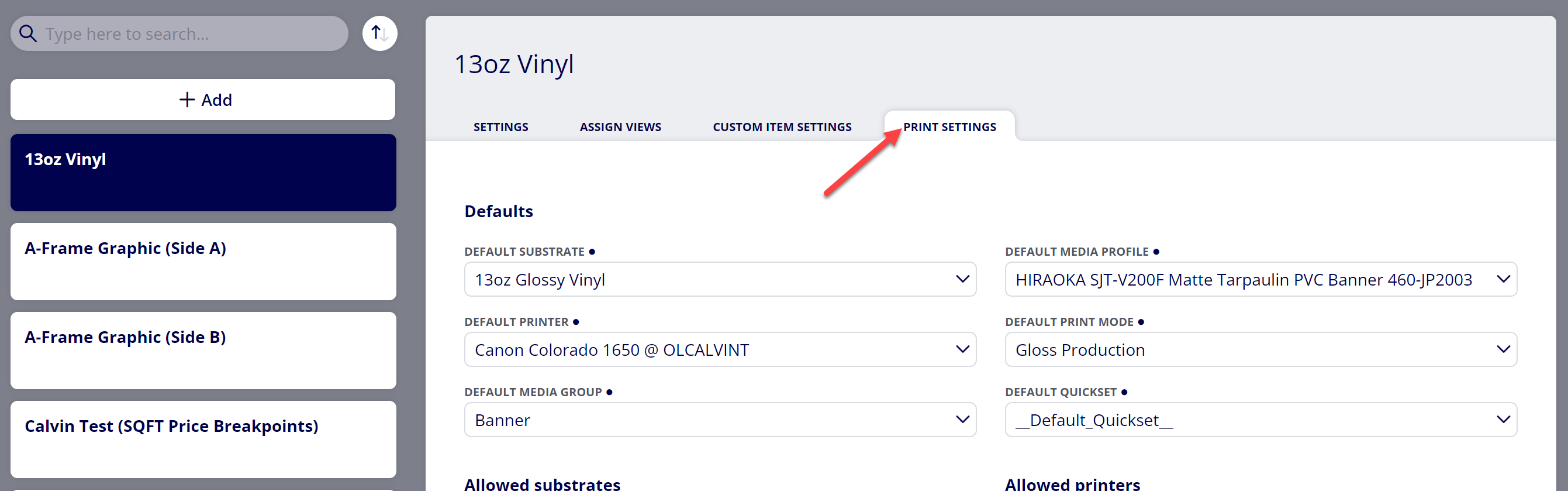Open the Default Media Group dropdown

click(x=720, y=420)
